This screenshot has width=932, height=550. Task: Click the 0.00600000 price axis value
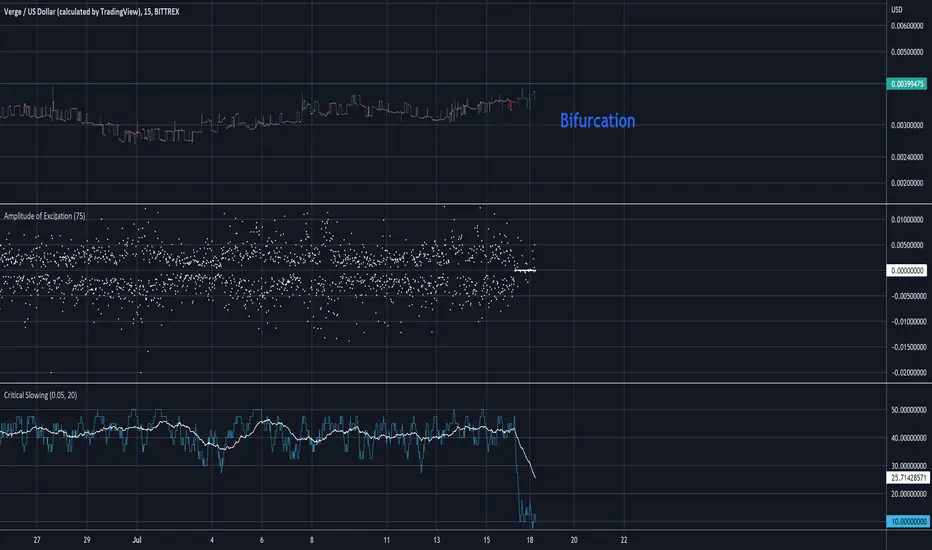[907, 26]
